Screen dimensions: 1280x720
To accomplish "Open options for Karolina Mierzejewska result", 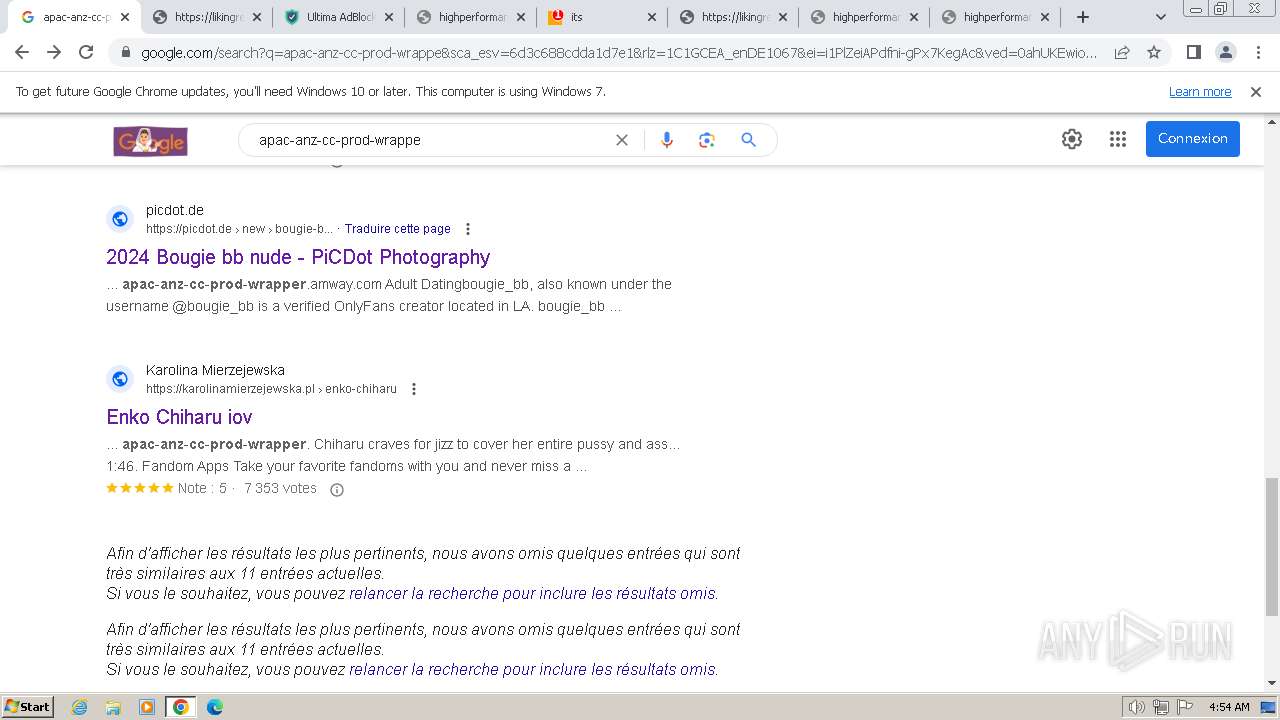I will coord(414,389).
